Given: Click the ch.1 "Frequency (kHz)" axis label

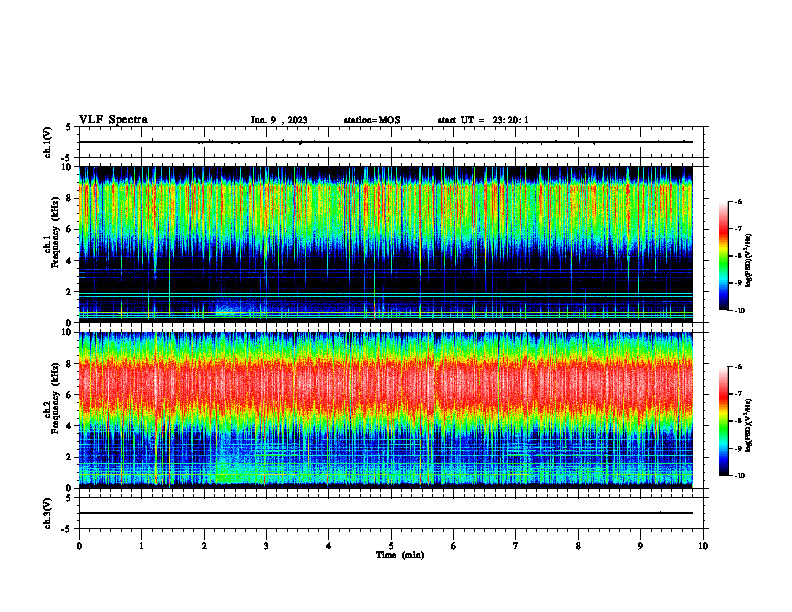Looking at the screenshot, I should click(x=55, y=230).
